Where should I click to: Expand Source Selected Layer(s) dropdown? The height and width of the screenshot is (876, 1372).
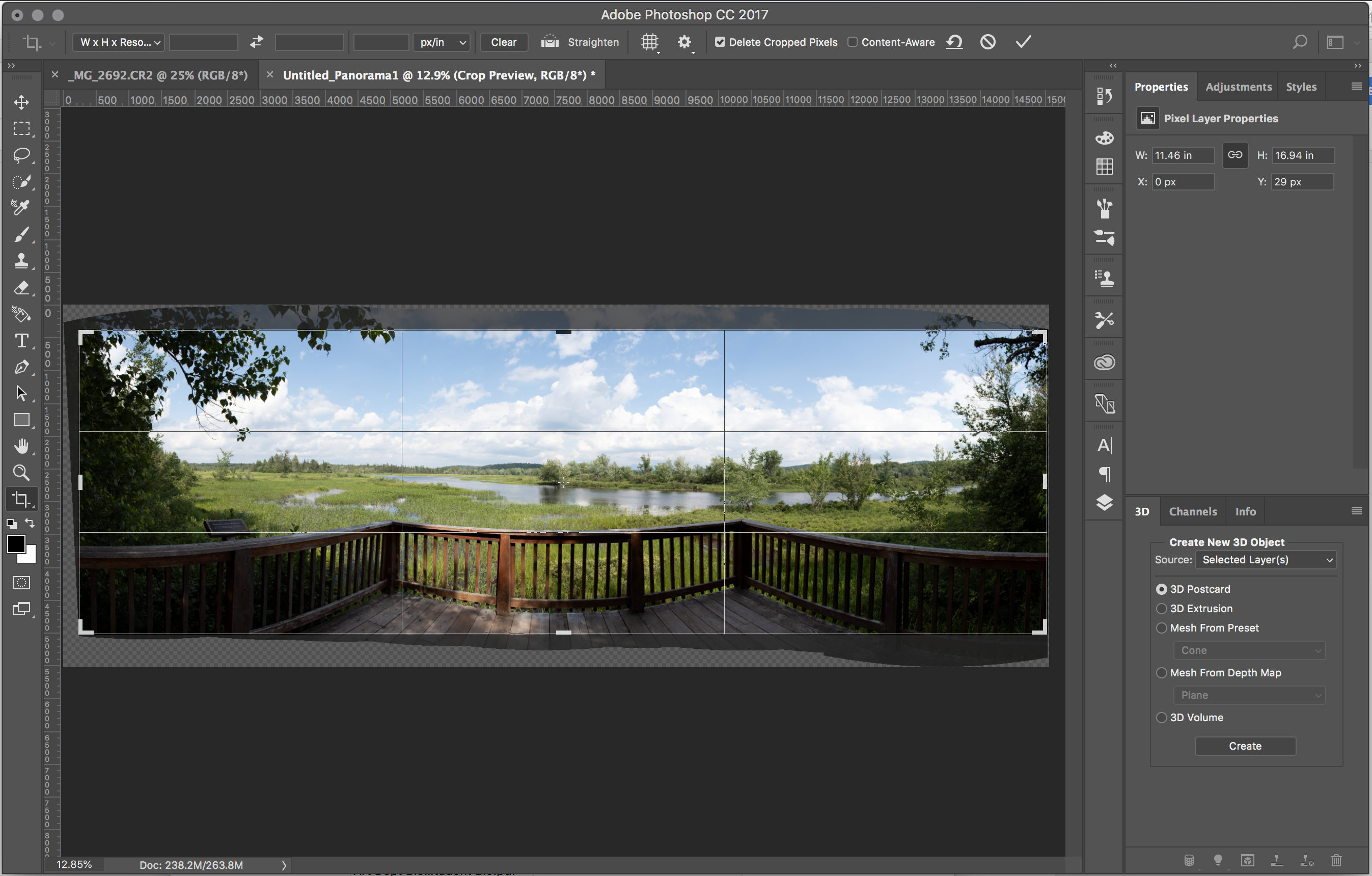click(x=1266, y=560)
